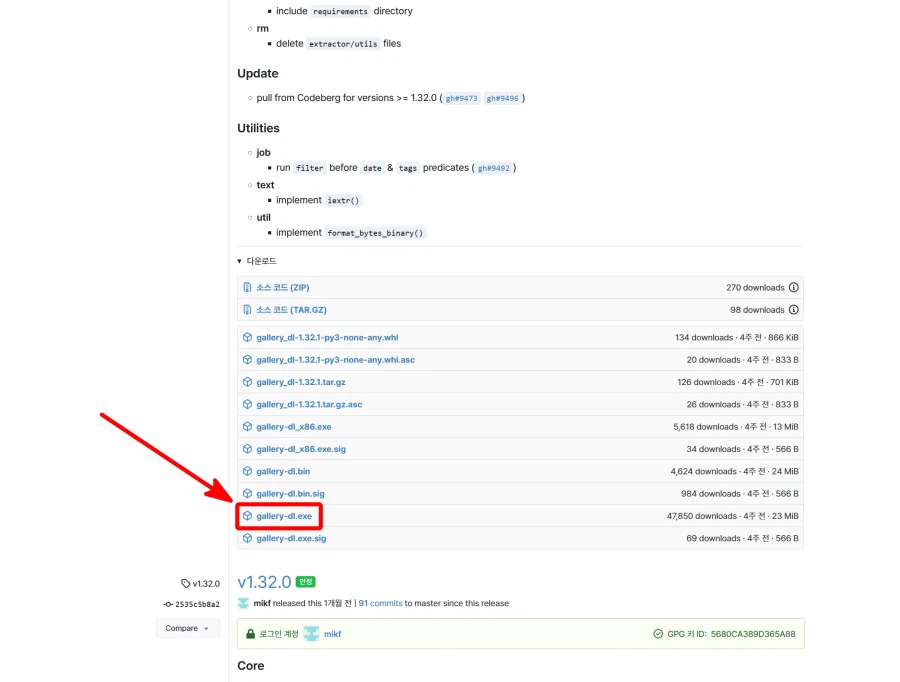Click info icon next to 270 downloads
900x682 pixels.
[793, 288]
